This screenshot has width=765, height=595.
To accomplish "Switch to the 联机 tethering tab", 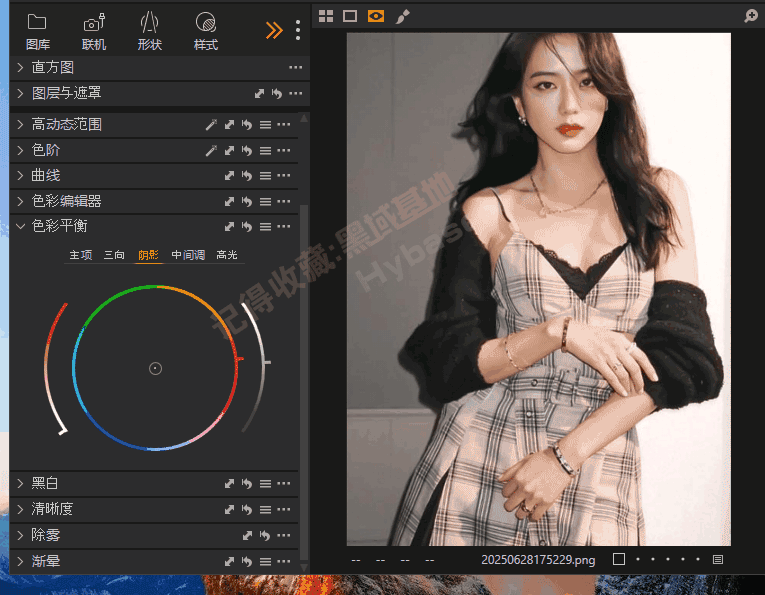I will (94, 32).
